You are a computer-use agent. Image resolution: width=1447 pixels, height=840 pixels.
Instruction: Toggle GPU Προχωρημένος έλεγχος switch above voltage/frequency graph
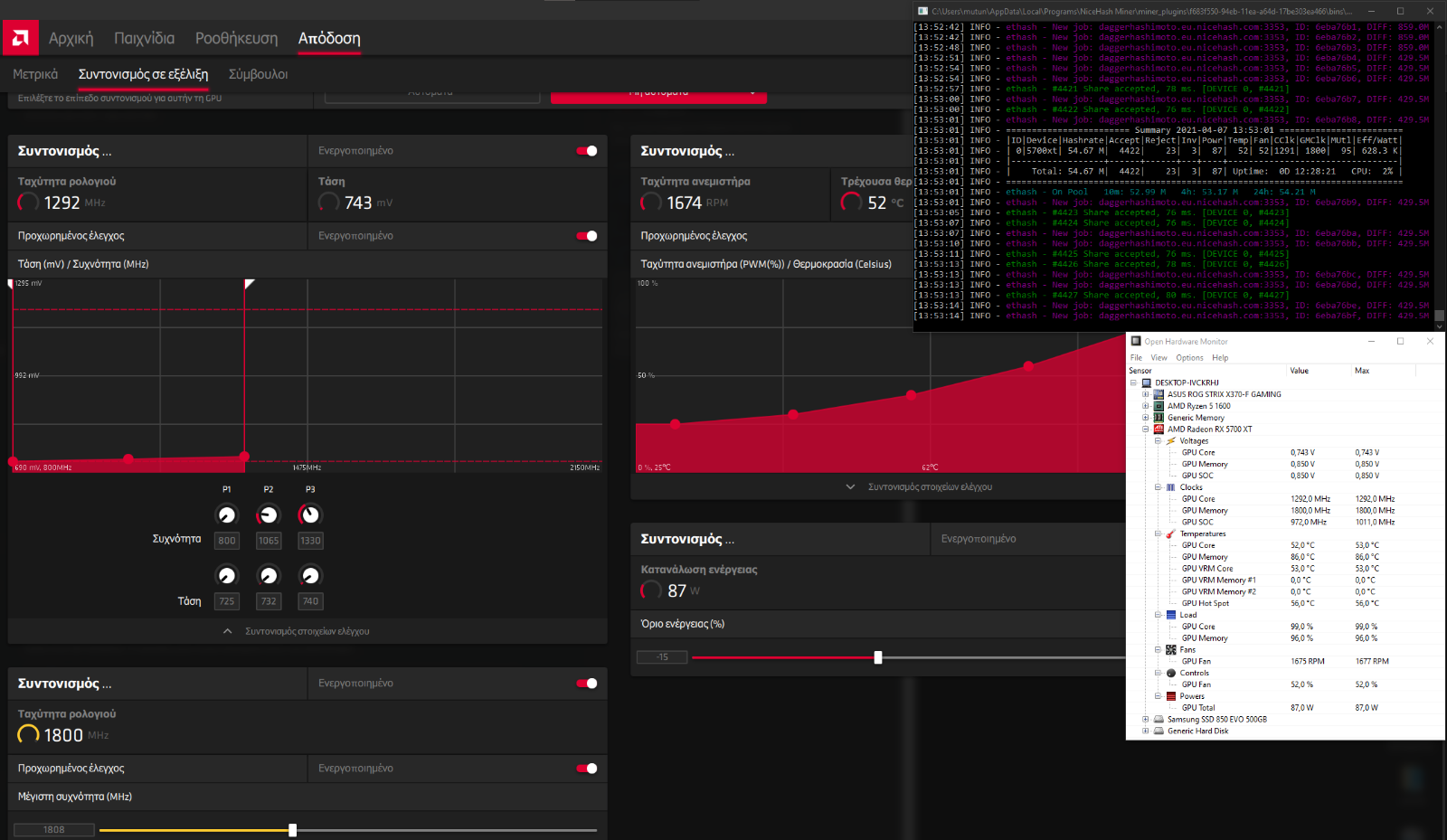[x=587, y=236]
